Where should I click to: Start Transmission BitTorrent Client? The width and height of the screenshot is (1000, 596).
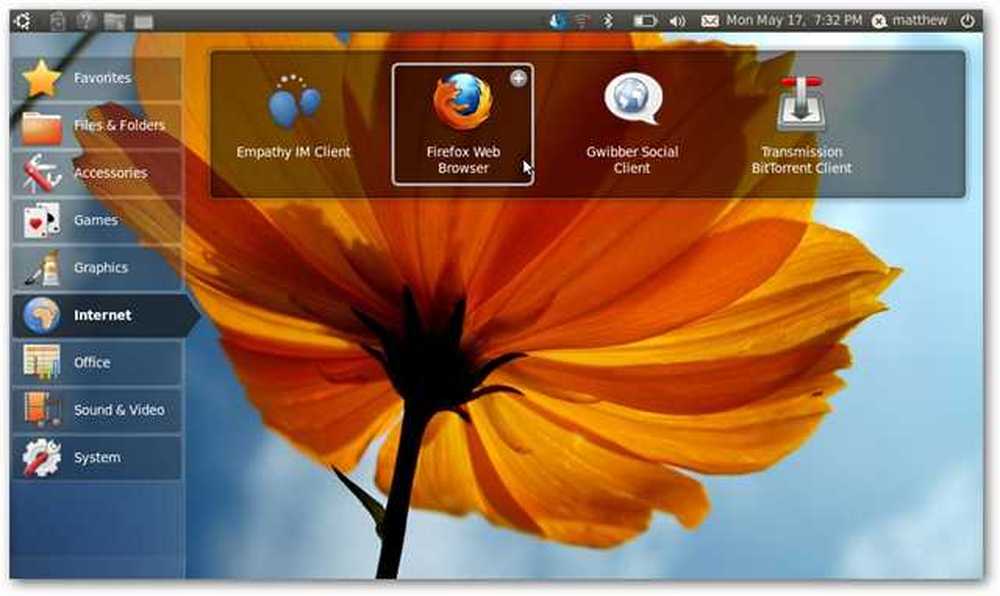pyautogui.click(x=802, y=126)
